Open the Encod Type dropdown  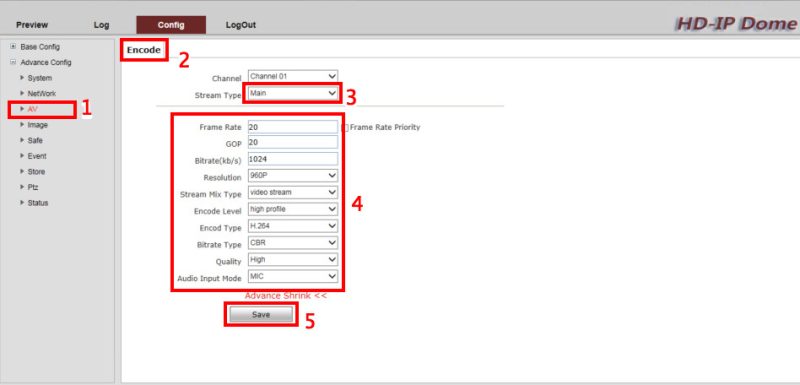coord(293,226)
